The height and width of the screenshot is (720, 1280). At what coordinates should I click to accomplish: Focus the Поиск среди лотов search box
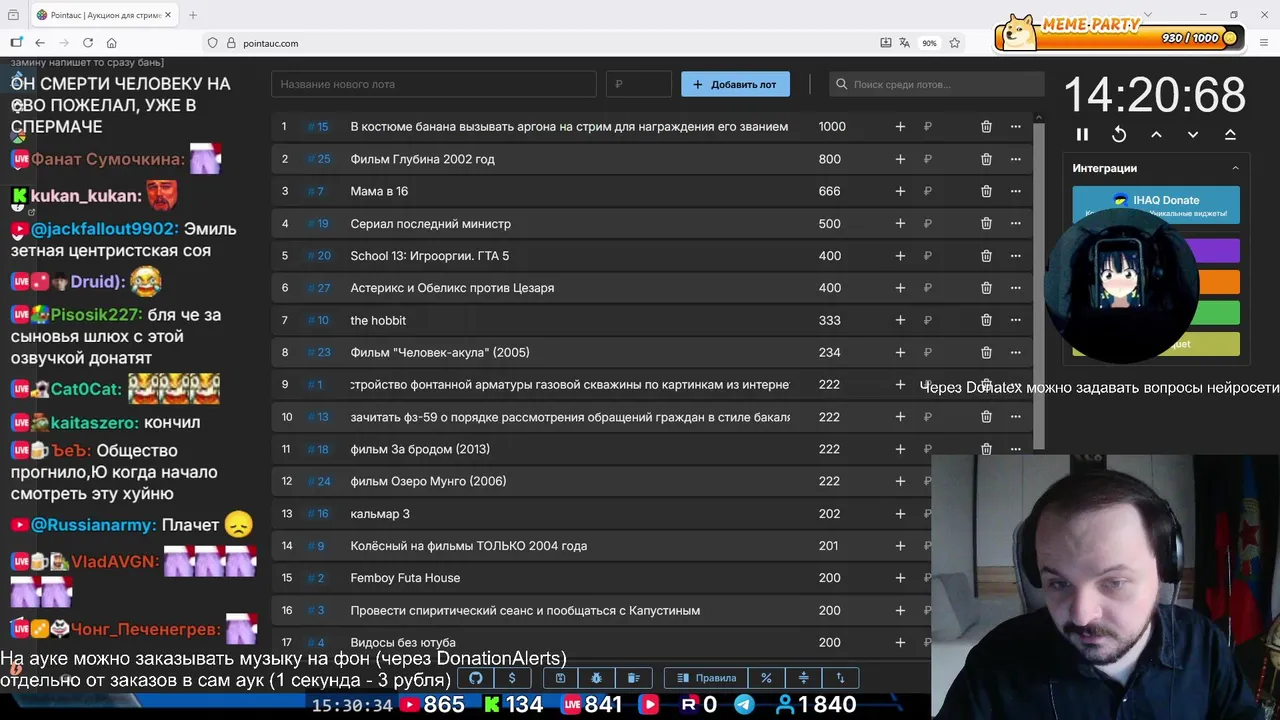pos(935,84)
